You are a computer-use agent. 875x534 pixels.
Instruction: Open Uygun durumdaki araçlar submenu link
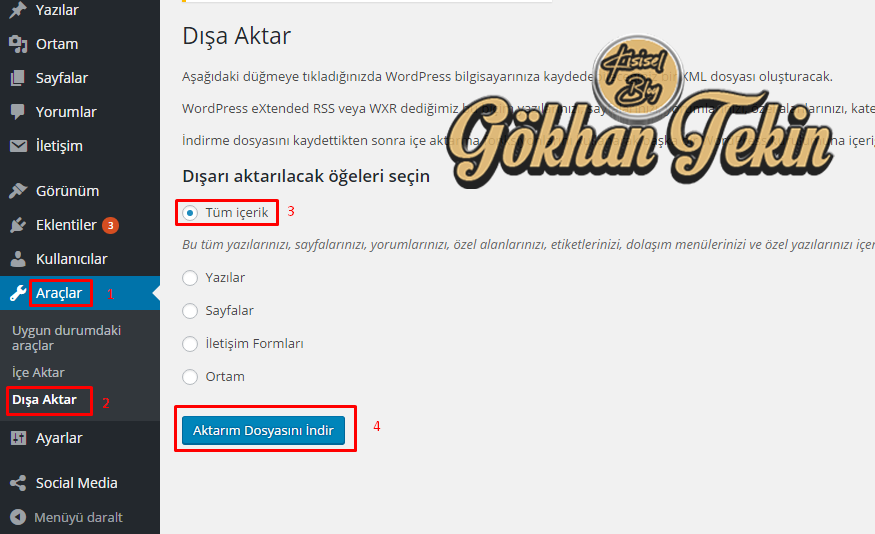click(66, 338)
